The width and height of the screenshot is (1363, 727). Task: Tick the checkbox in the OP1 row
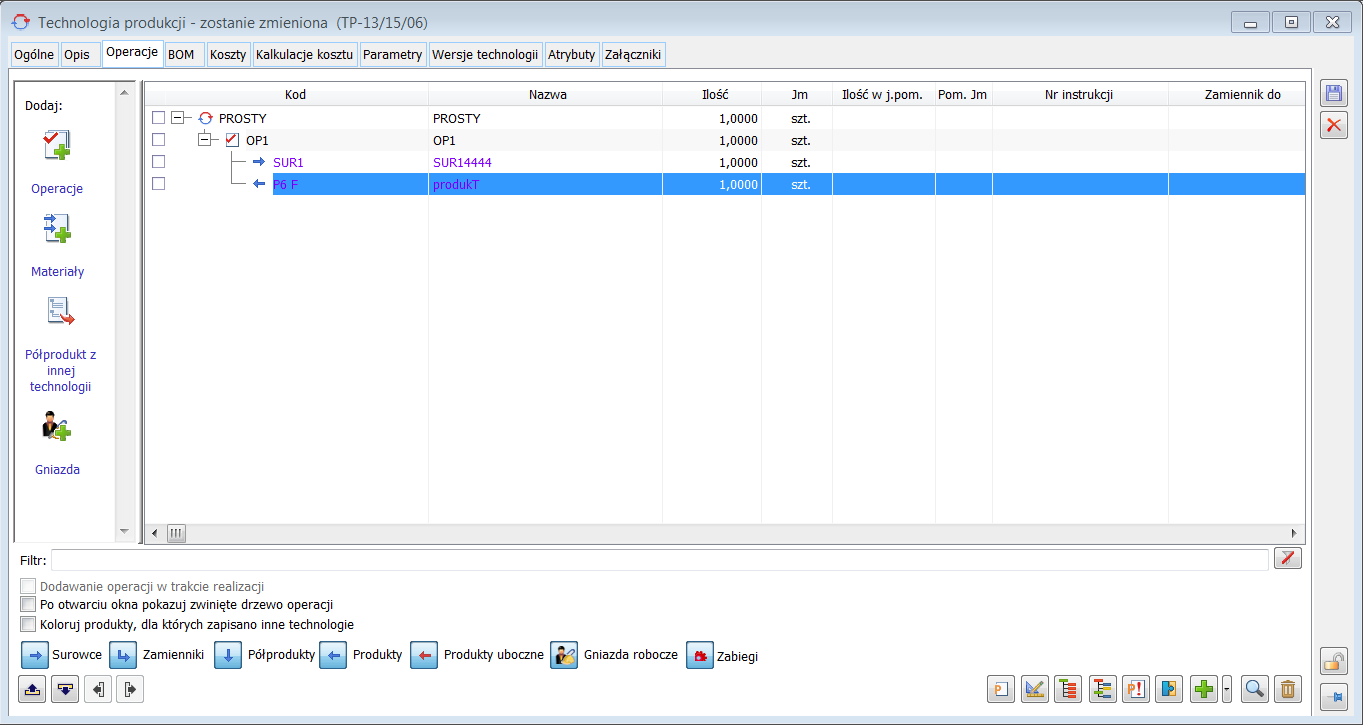(x=158, y=140)
